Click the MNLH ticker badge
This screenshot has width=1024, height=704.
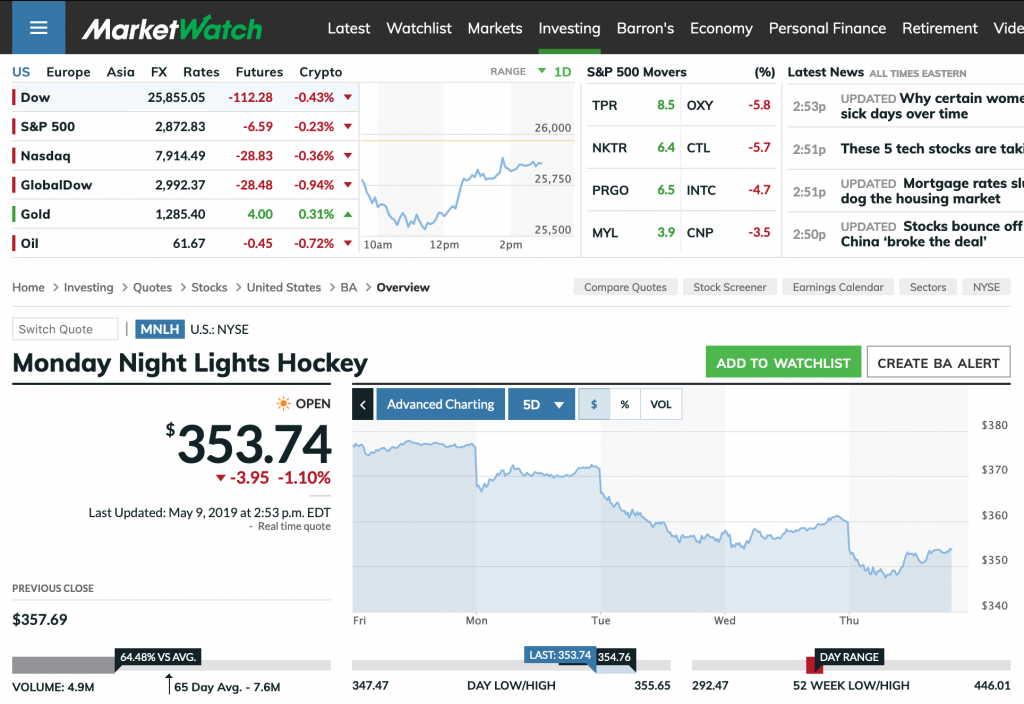click(x=160, y=329)
